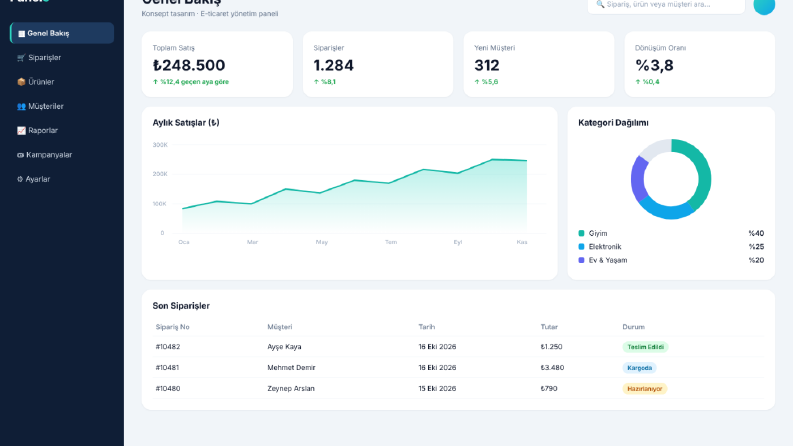This screenshot has width=793, height=446.
Task: Click the Aylık Satışlar (₺) chart title
Action: tap(186, 123)
